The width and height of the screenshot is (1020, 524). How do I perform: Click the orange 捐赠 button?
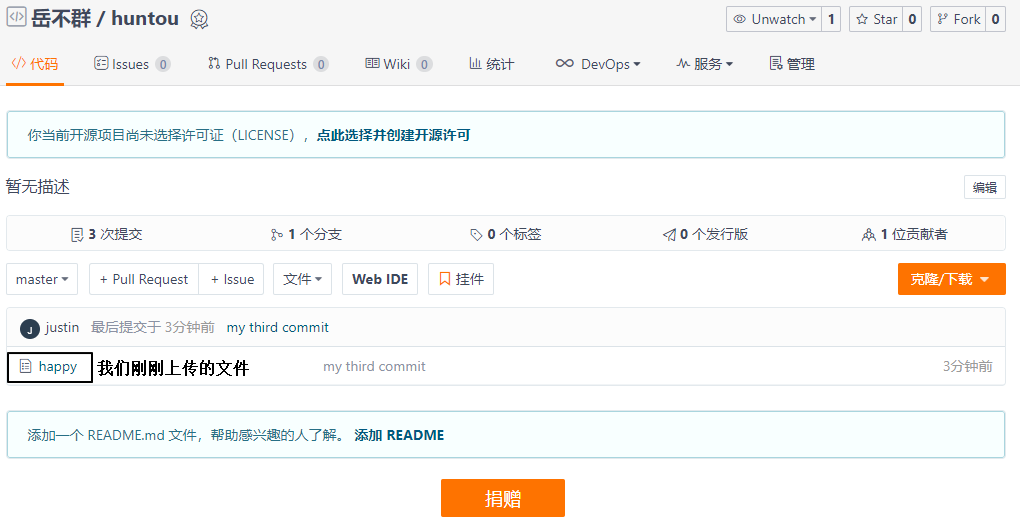502,498
